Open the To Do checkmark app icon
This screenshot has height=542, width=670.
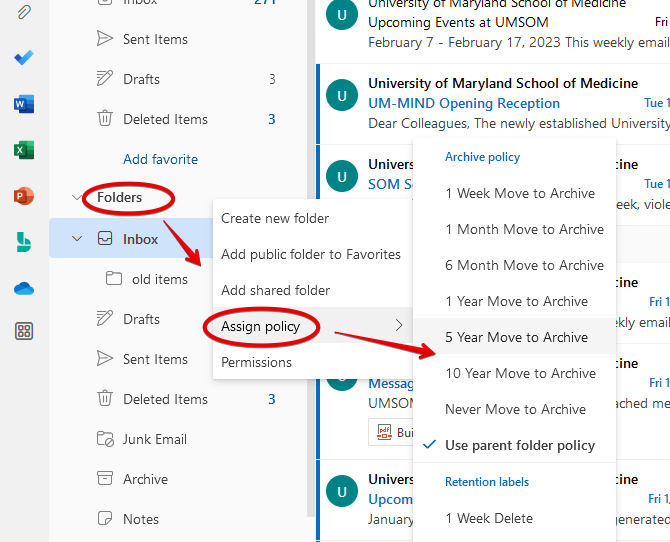(24, 57)
